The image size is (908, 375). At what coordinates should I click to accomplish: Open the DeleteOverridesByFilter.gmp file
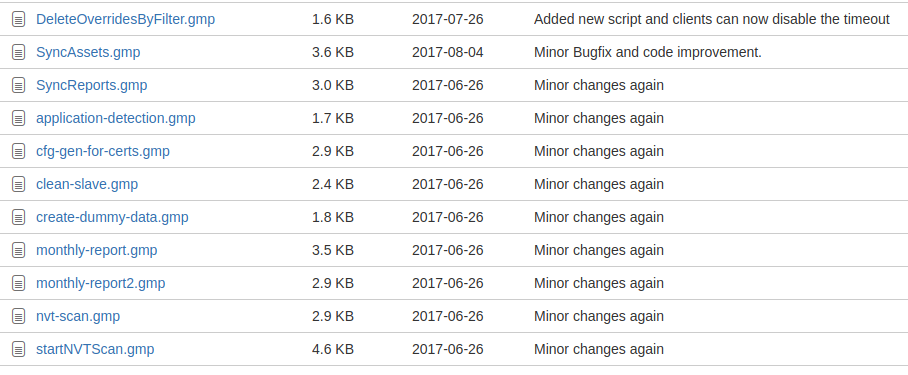125,19
